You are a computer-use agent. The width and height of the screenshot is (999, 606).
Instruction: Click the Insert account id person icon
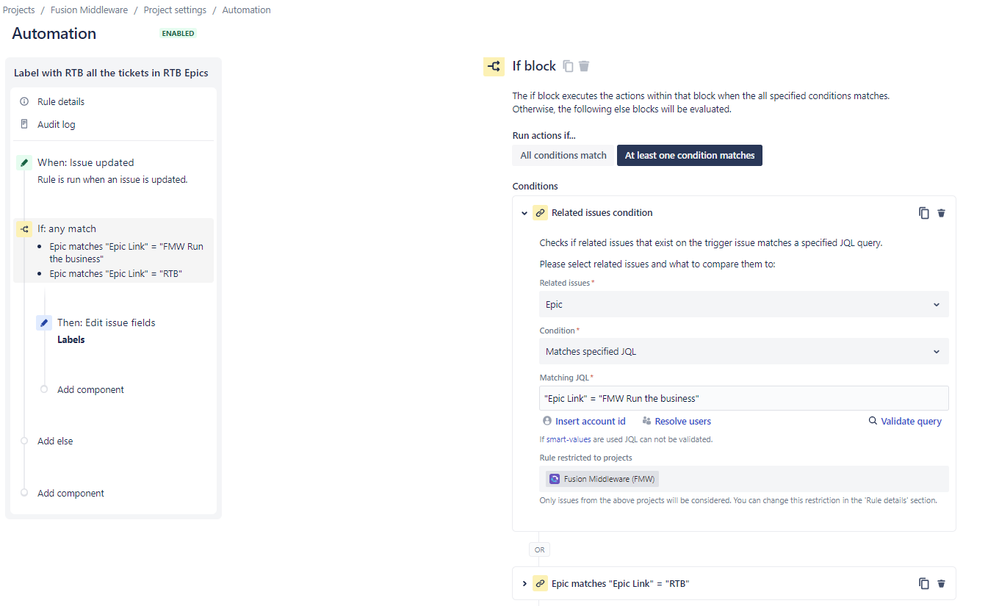(x=547, y=421)
